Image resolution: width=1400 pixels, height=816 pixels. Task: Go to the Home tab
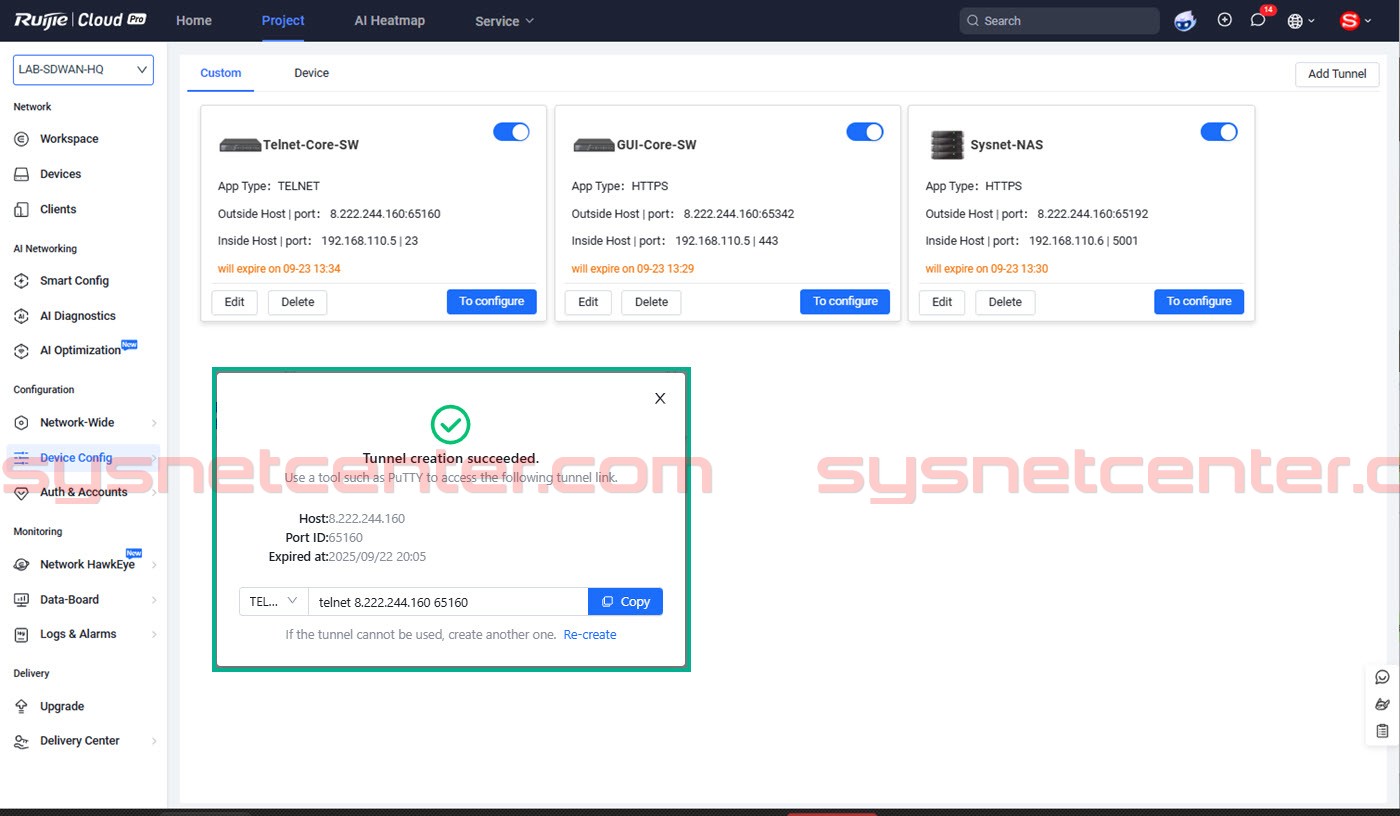pyautogui.click(x=194, y=20)
